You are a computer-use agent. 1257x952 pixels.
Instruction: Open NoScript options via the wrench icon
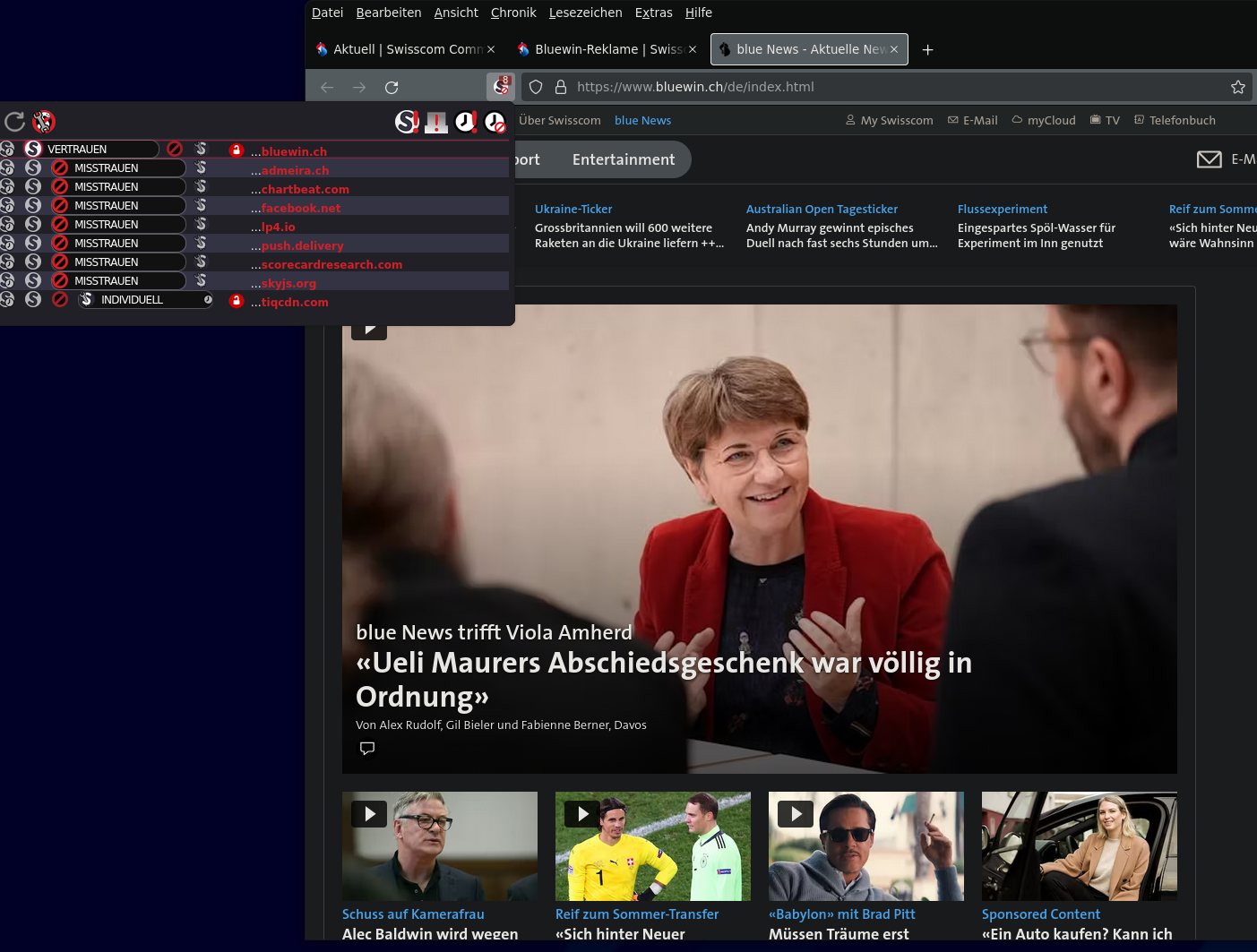point(44,122)
